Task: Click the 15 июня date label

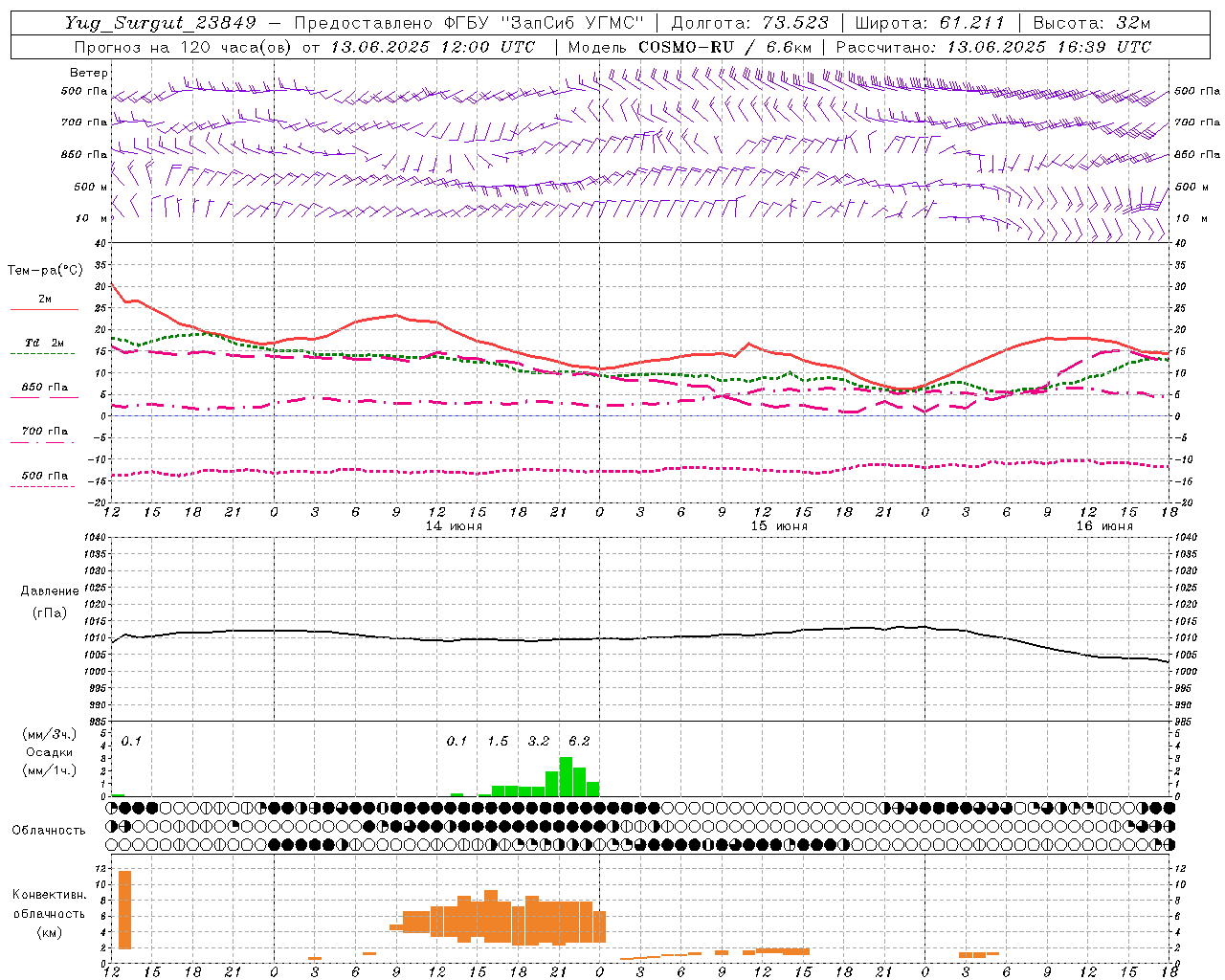Action: coord(779,525)
